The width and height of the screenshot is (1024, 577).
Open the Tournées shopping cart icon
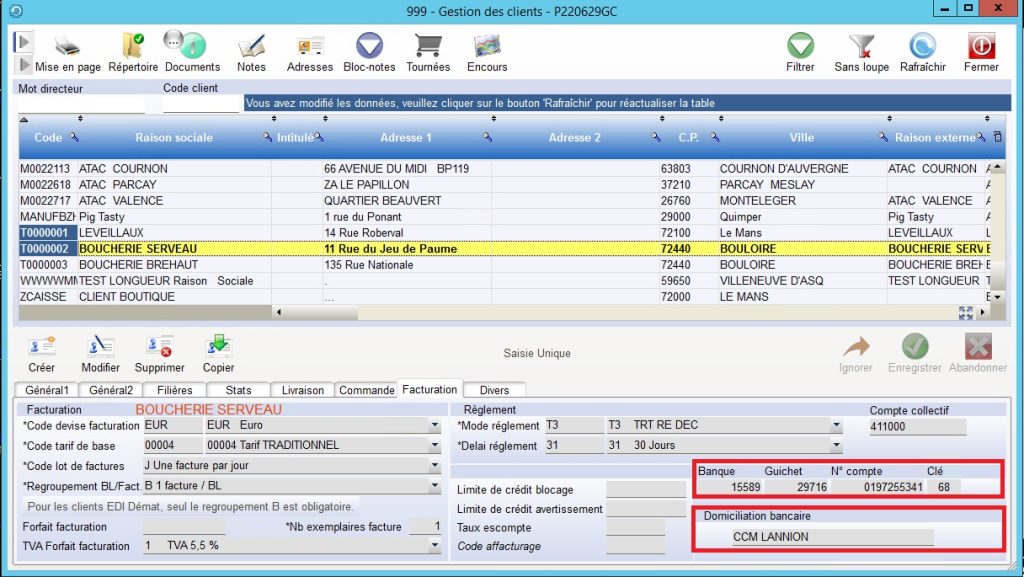click(428, 46)
